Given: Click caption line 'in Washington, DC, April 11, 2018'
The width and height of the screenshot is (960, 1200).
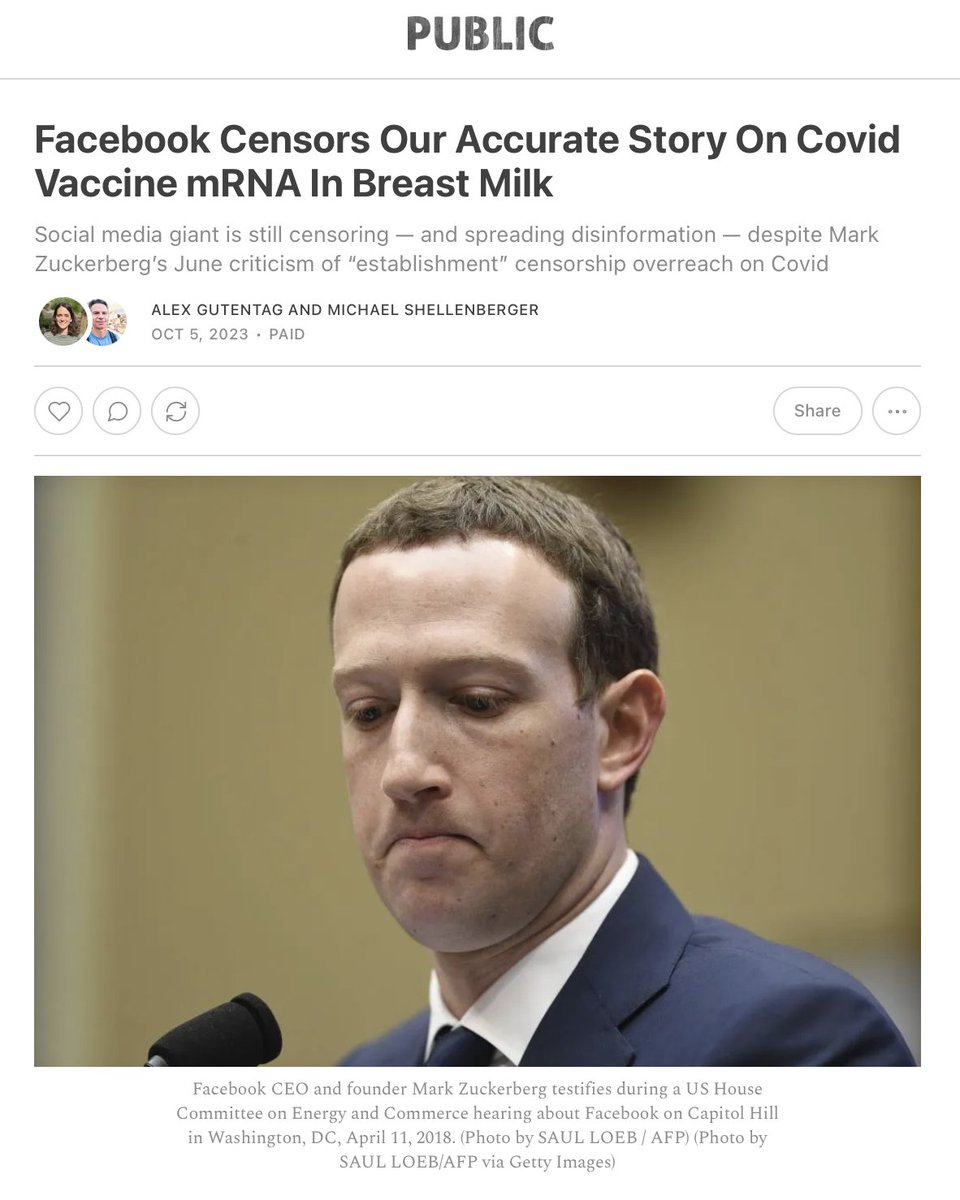Looking at the screenshot, I should [x=477, y=1138].
